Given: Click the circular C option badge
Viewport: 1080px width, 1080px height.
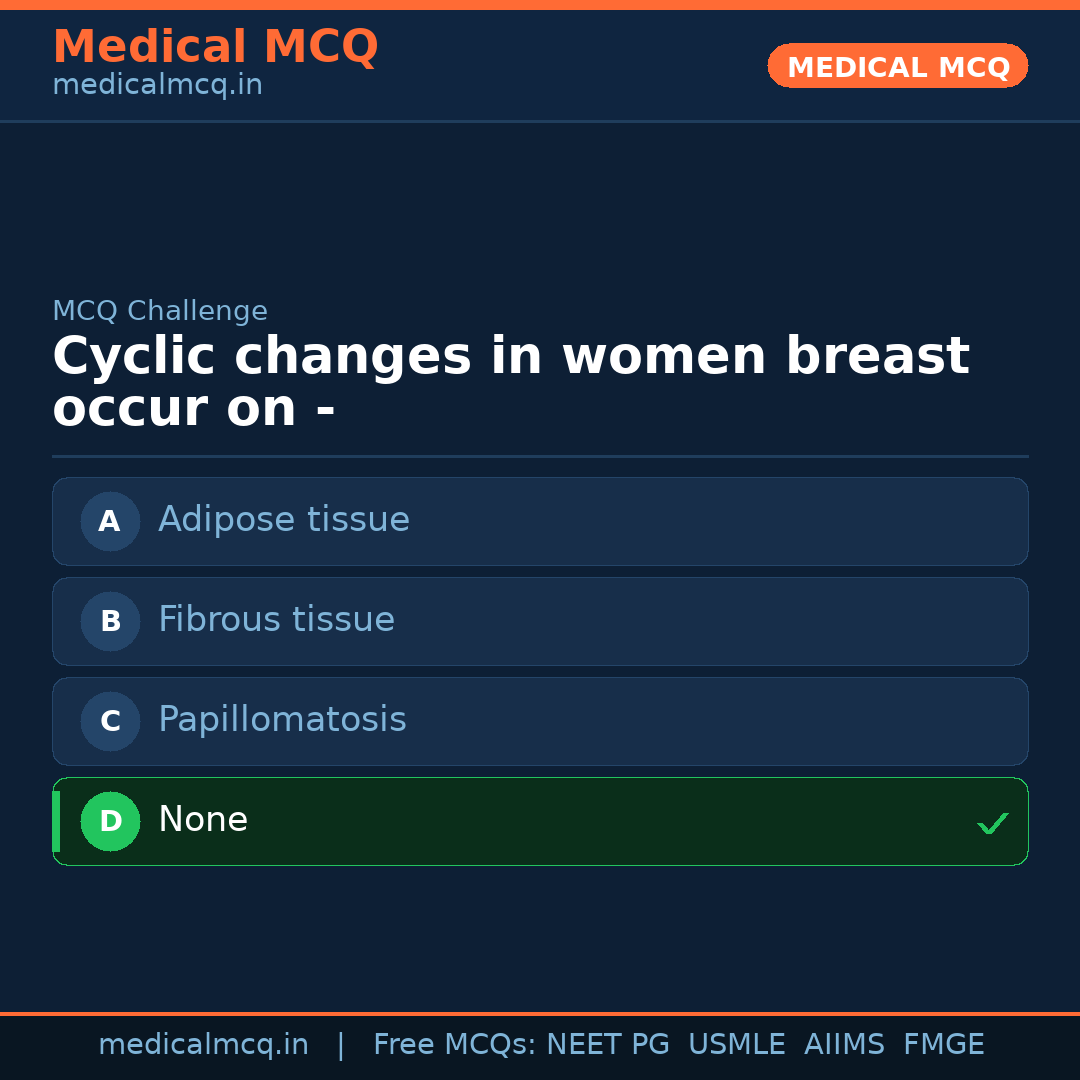Looking at the screenshot, I should click(110, 721).
